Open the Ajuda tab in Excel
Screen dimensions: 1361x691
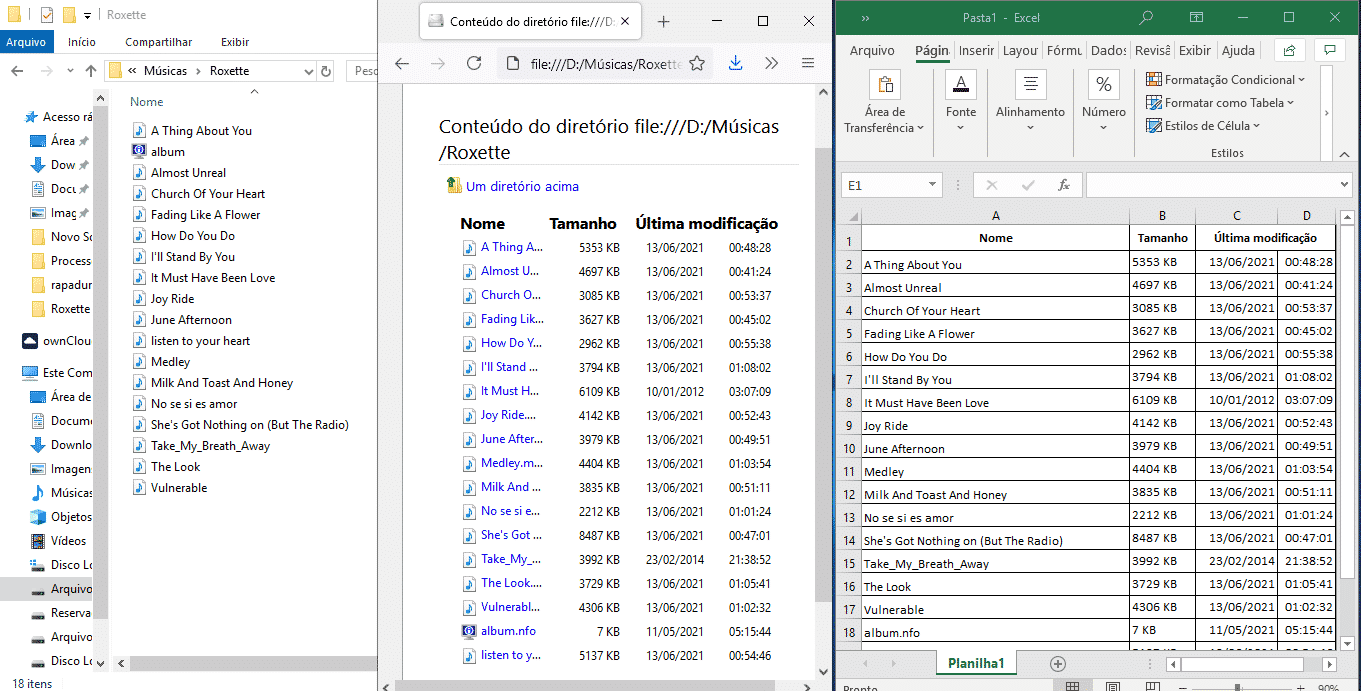[x=1238, y=50]
